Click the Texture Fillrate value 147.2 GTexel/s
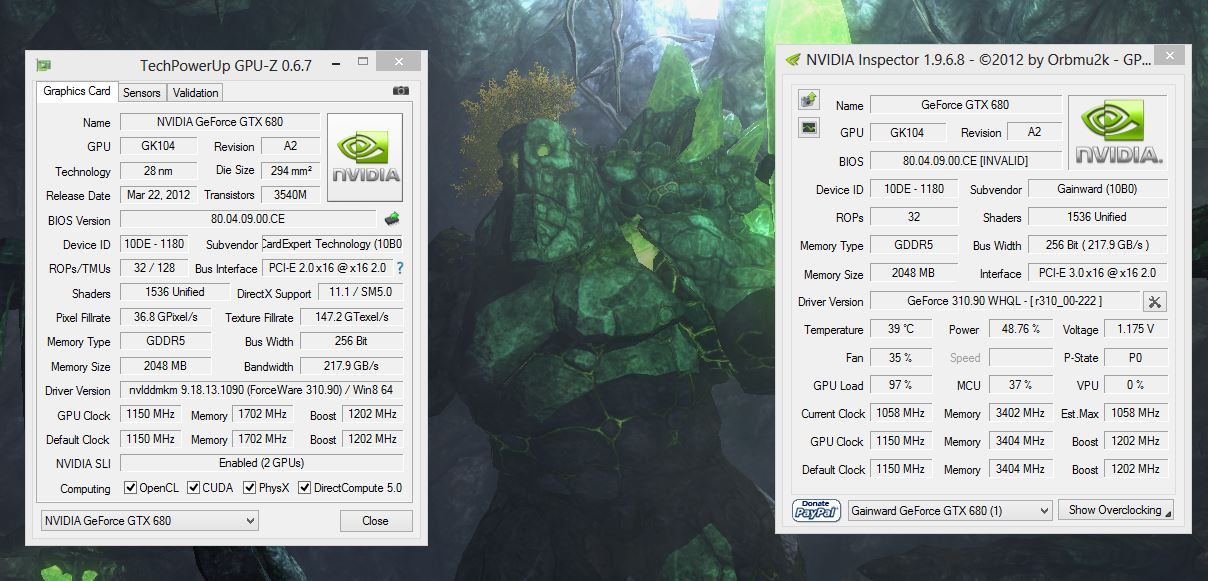The height and width of the screenshot is (581, 1208). click(354, 317)
